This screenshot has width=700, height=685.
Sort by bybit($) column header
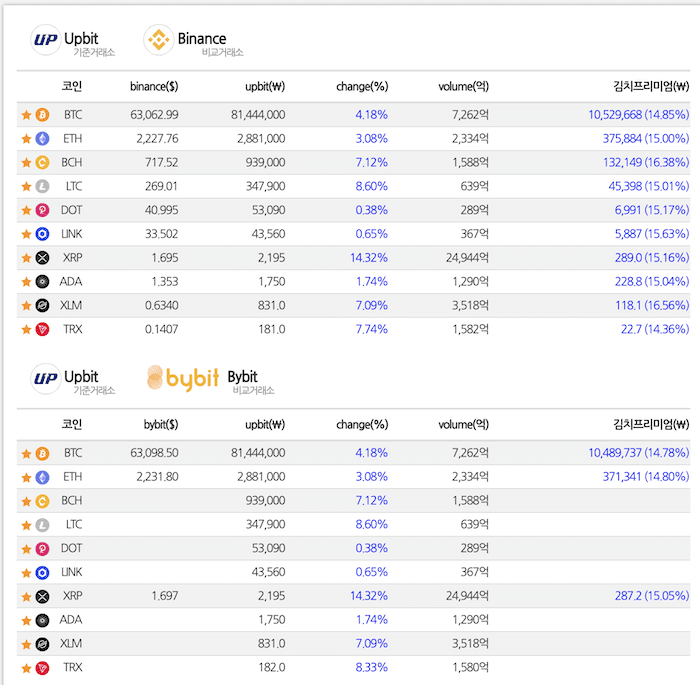tap(161, 424)
